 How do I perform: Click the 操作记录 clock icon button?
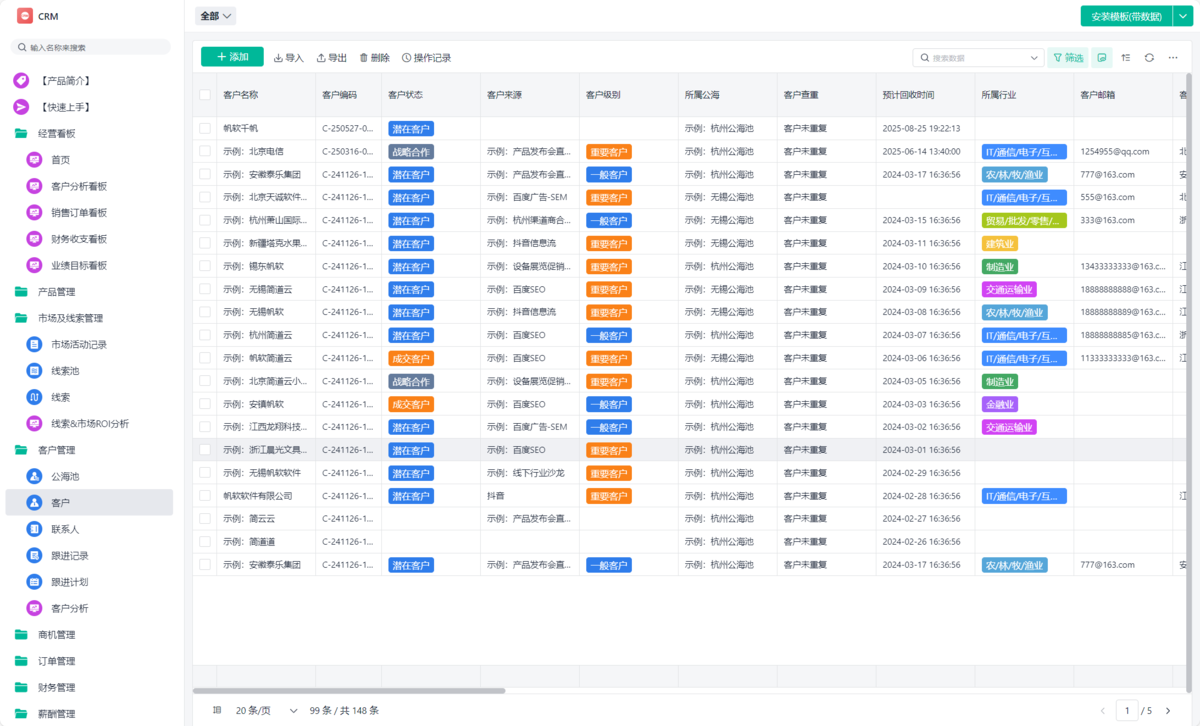426,58
